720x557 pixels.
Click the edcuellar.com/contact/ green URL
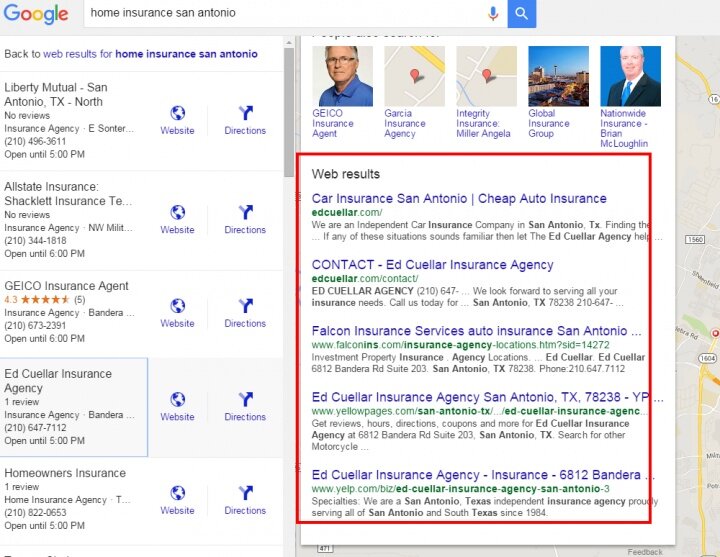point(365,278)
